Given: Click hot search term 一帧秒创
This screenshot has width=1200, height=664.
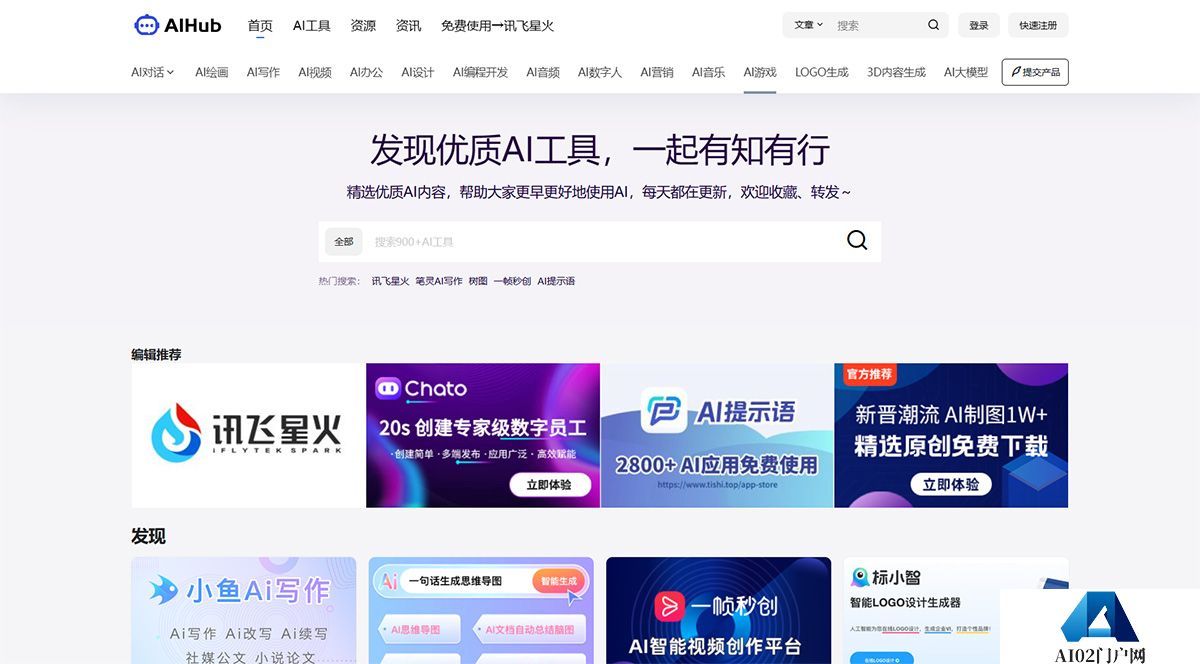Looking at the screenshot, I should (513, 281).
